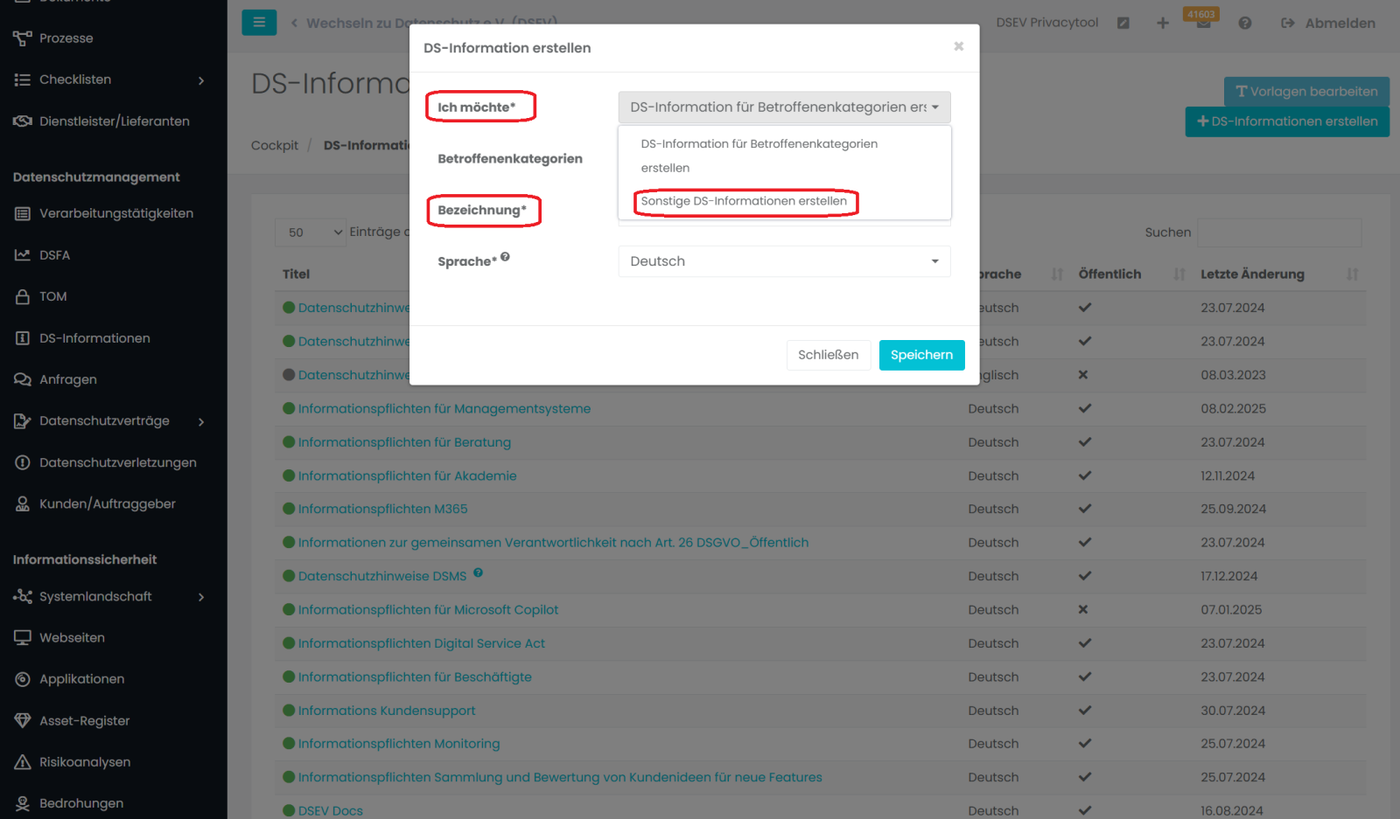
Task: Click the Speichern button
Action: click(x=921, y=355)
